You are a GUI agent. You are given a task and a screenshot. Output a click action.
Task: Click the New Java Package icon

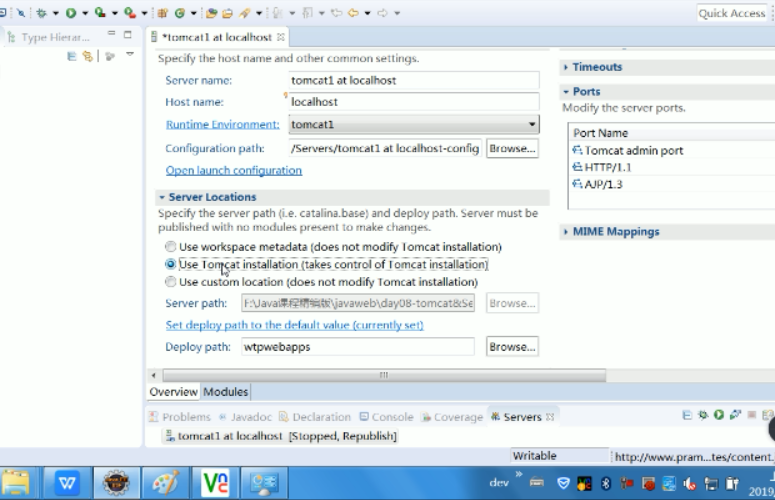point(163,13)
